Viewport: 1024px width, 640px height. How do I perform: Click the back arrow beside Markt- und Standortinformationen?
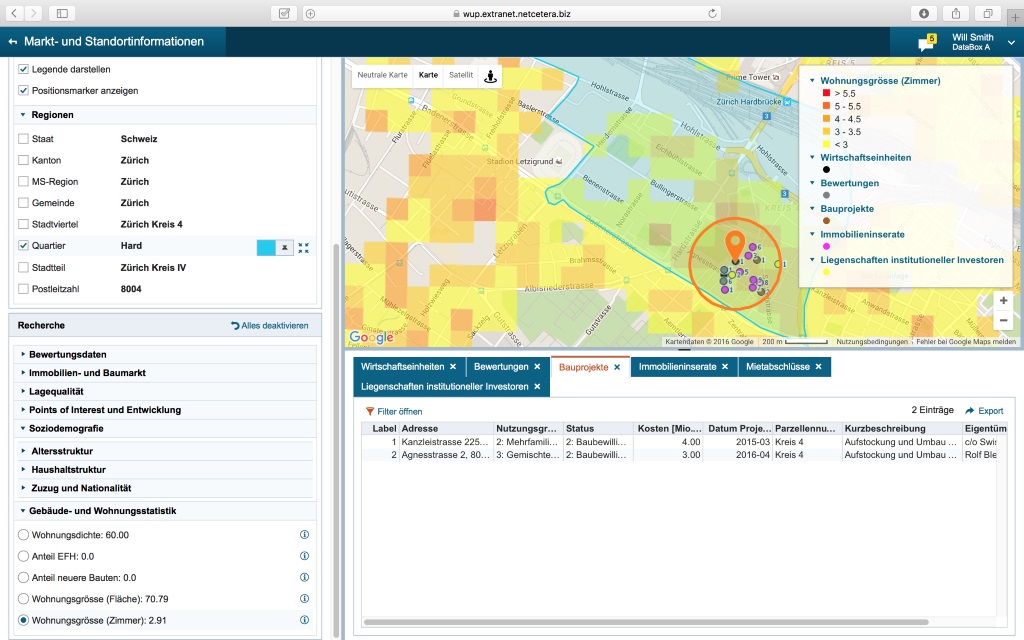pos(12,42)
